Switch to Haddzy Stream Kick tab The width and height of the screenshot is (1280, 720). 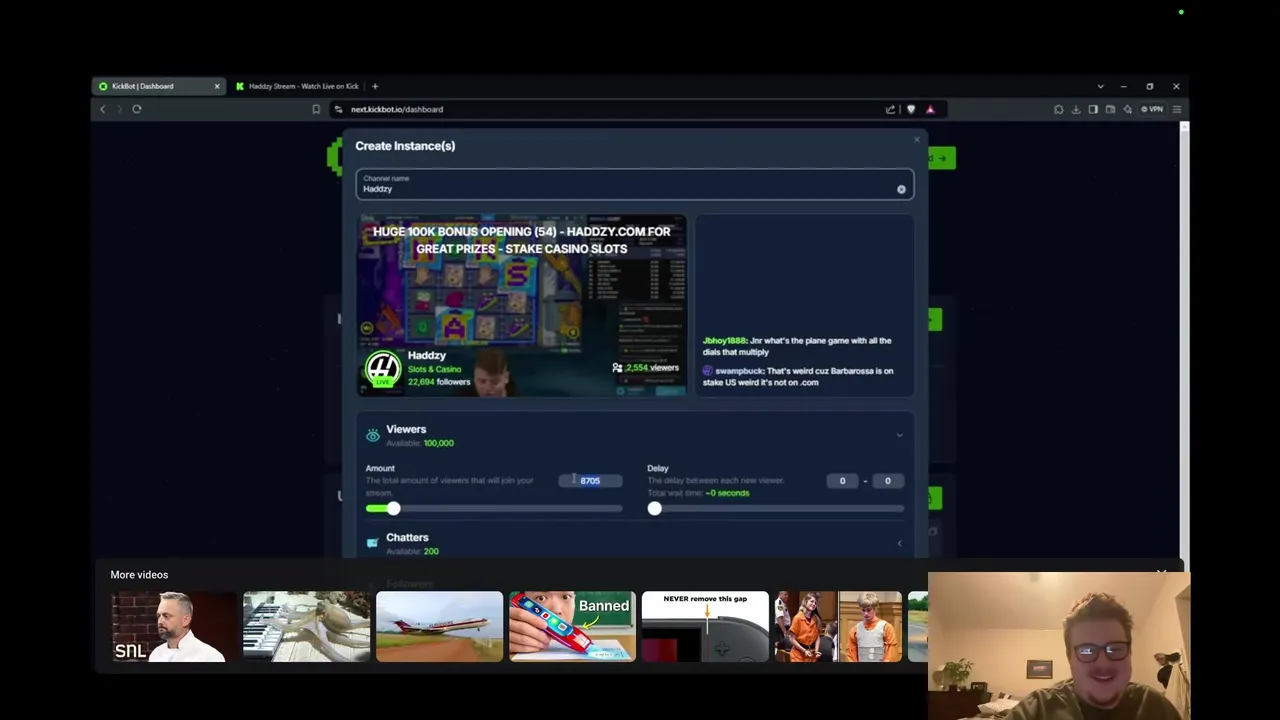point(297,86)
